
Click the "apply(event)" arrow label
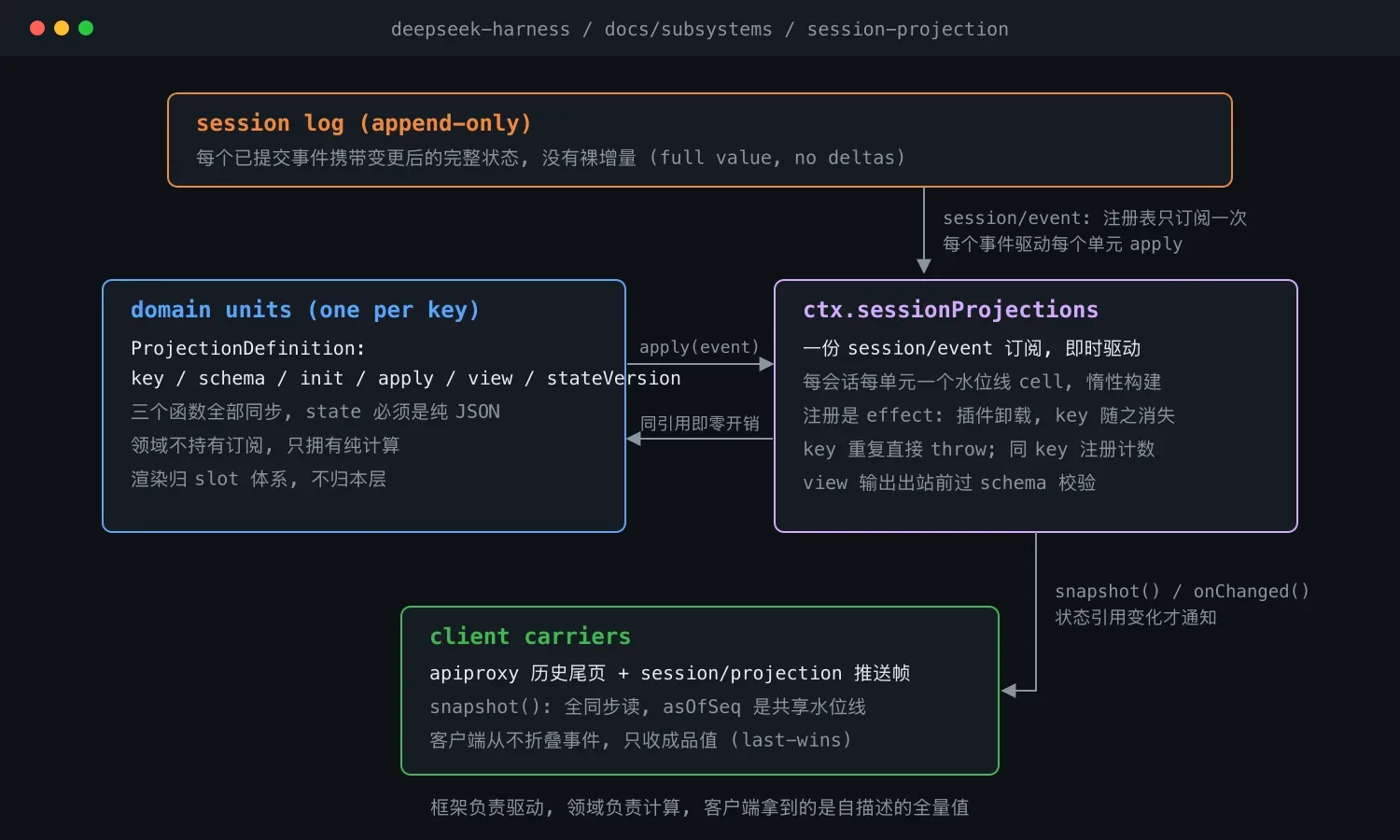pos(699,347)
